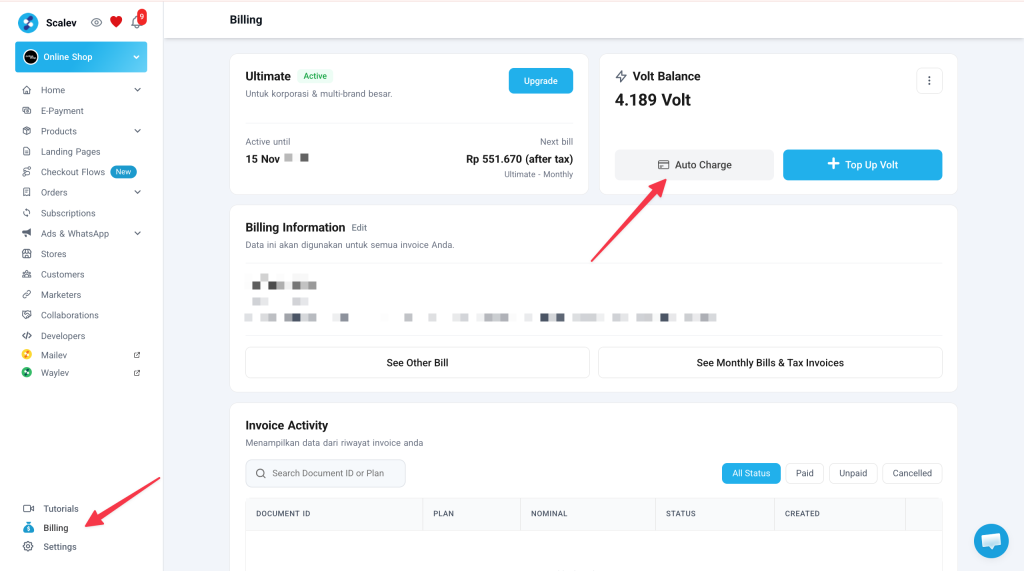Click the 4.189 Volt balance value
The height and width of the screenshot is (571, 1024).
[652, 100]
